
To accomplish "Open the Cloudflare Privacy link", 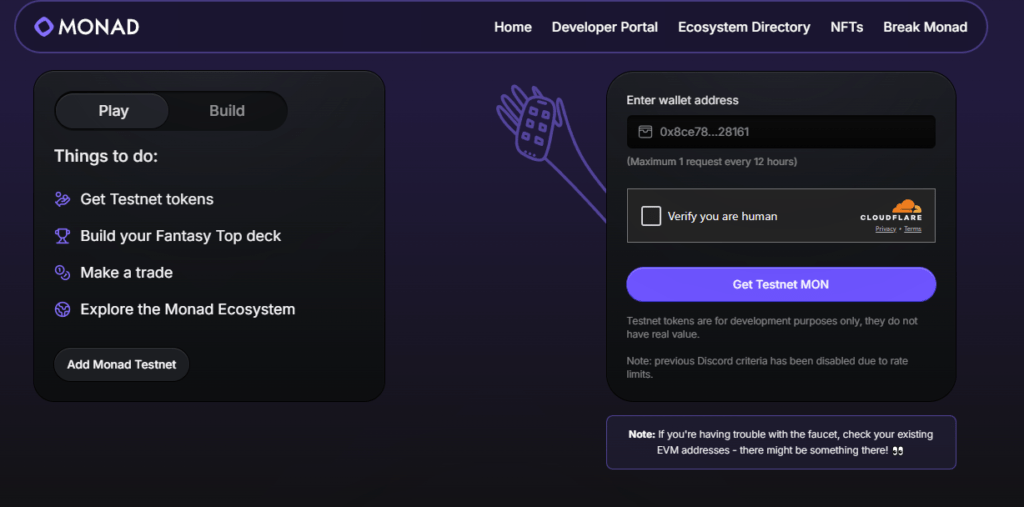I will click(x=885, y=229).
